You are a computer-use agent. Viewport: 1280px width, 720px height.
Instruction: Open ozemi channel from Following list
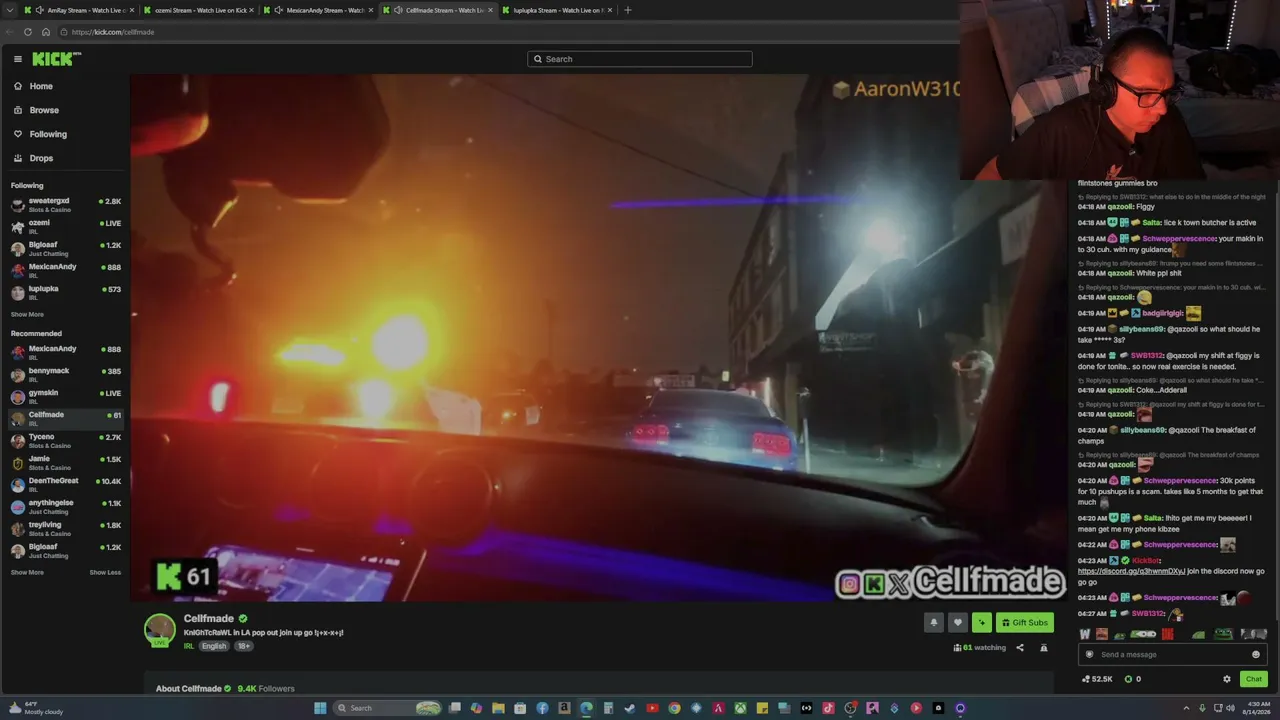(x=65, y=227)
